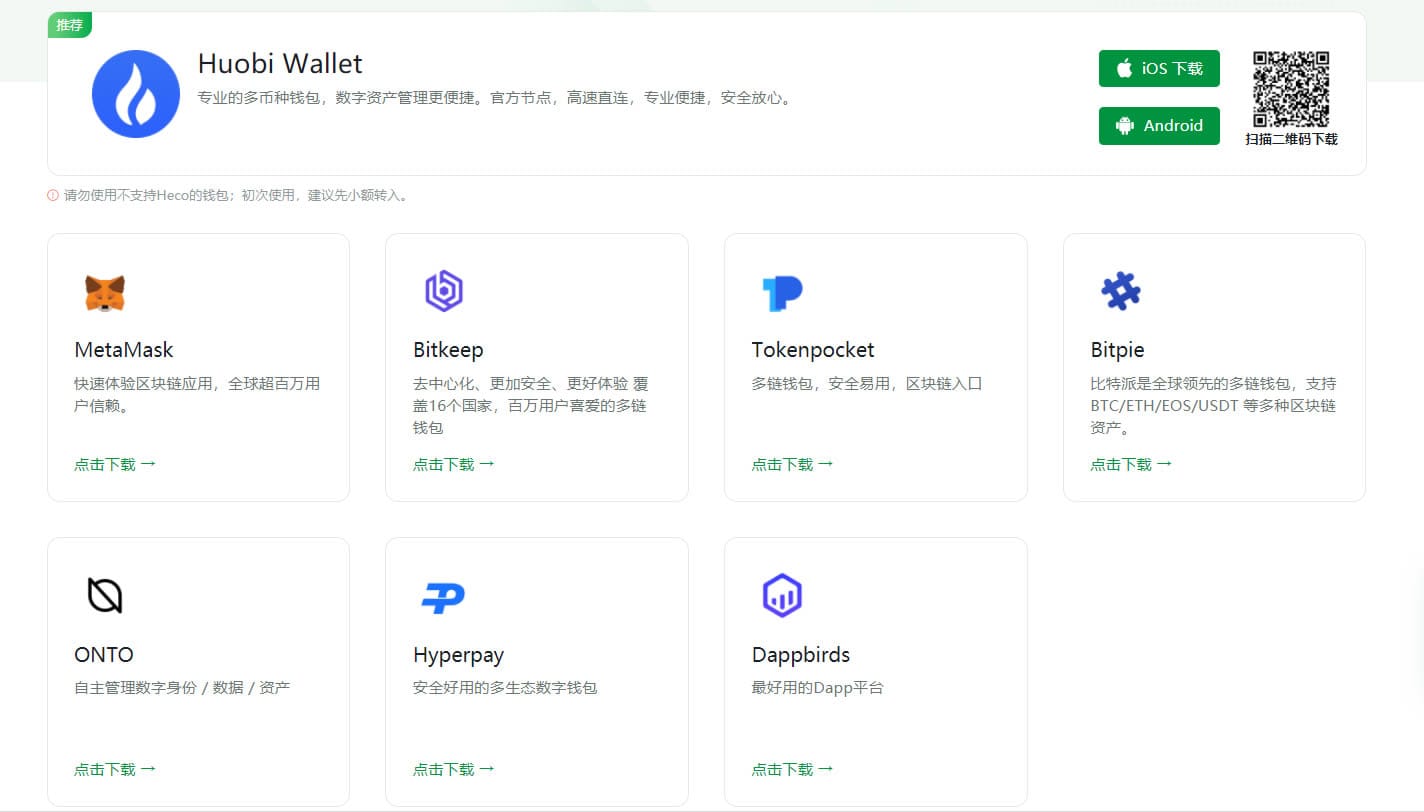Click the Hyperpay lightning logo
The image size is (1424, 812).
(441, 596)
